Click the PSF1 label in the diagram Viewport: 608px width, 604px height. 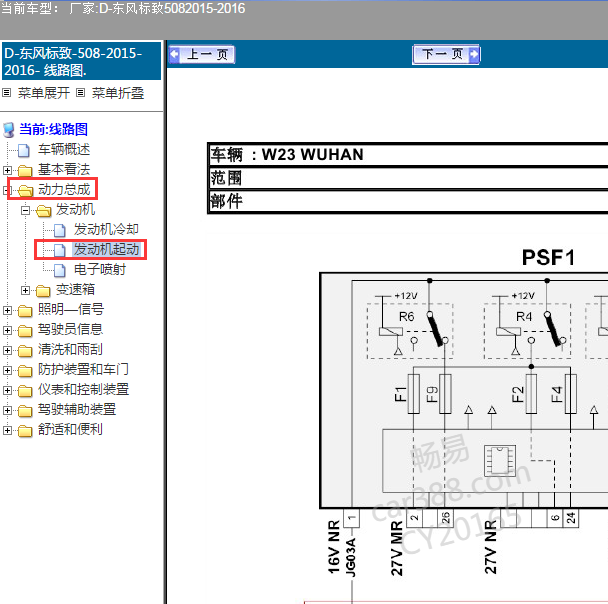pyautogui.click(x=548, y=257)
